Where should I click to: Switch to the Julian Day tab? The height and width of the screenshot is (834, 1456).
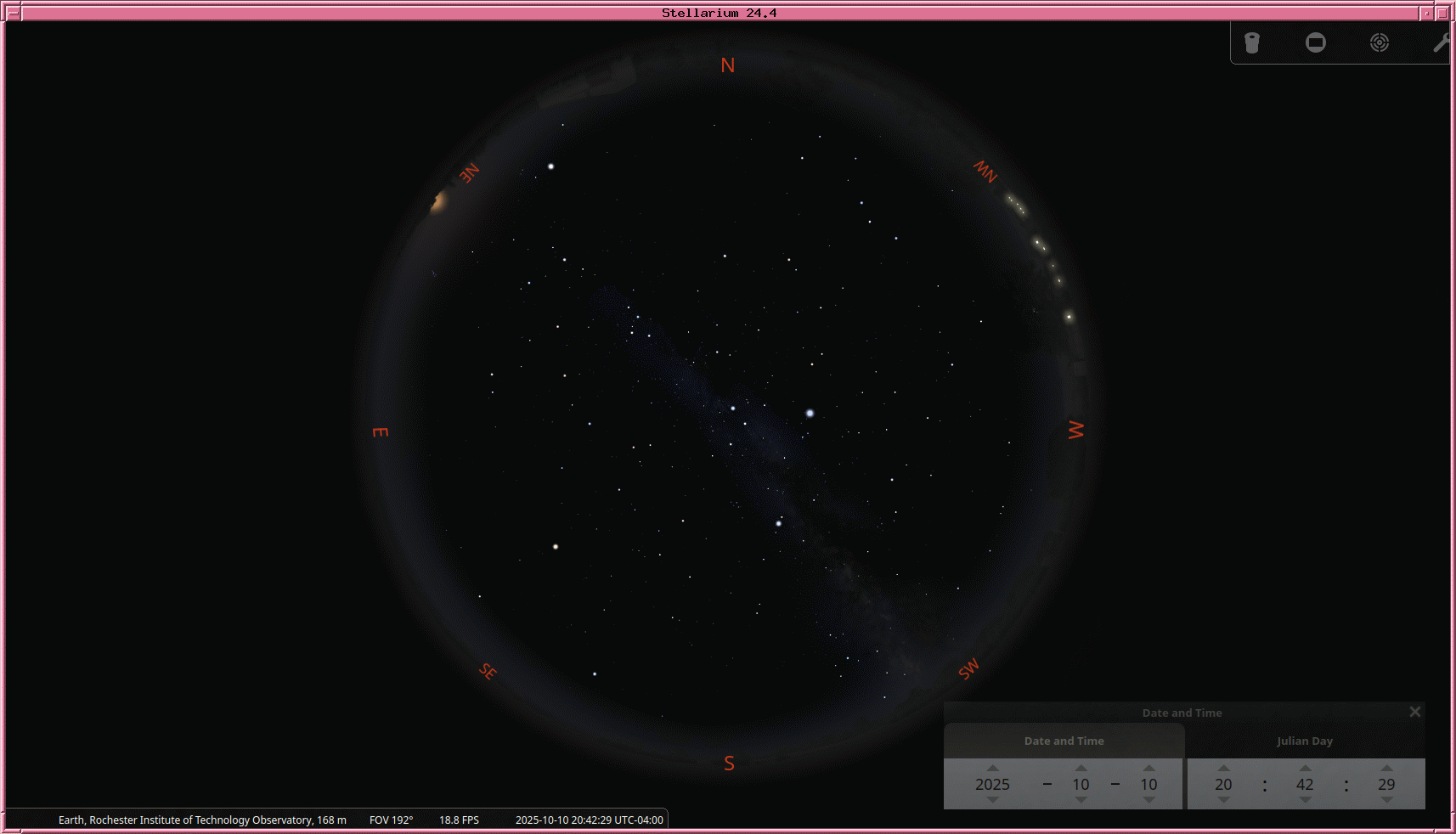tap(1304, 741)
